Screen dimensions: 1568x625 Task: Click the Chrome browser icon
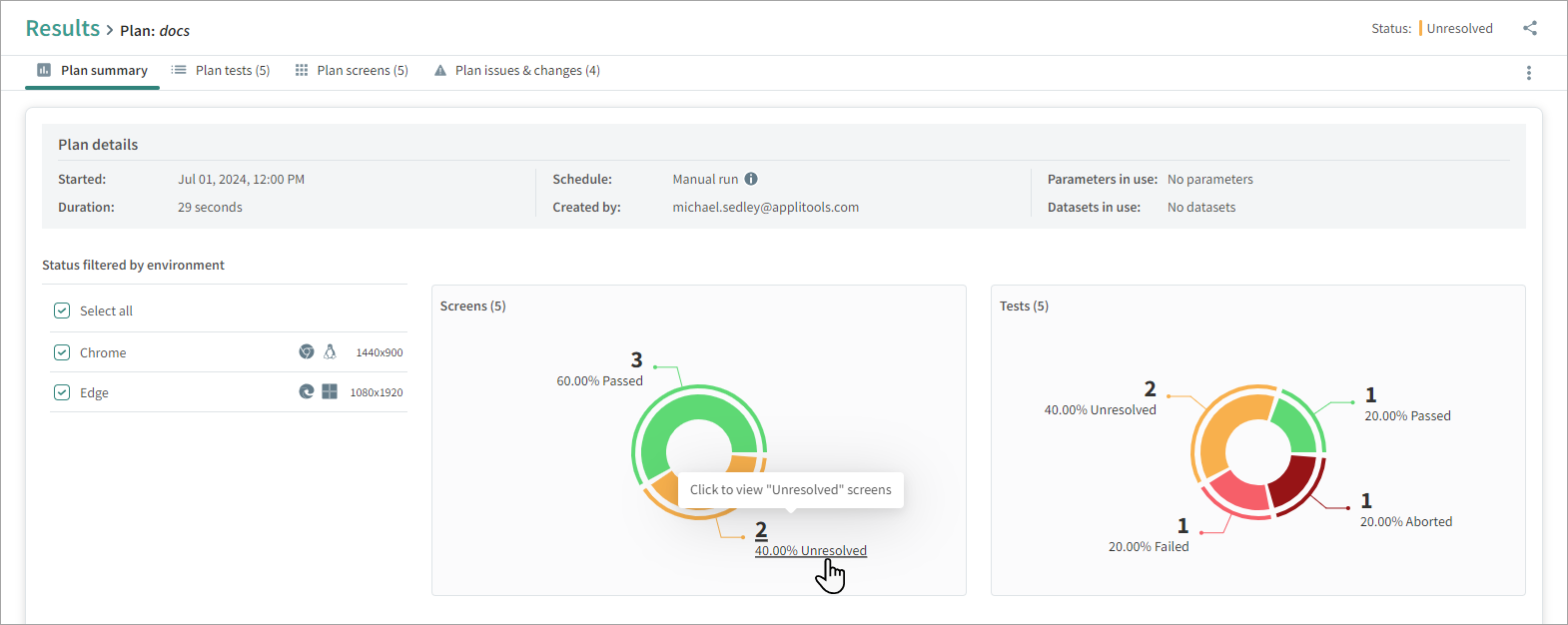(307, 352)
